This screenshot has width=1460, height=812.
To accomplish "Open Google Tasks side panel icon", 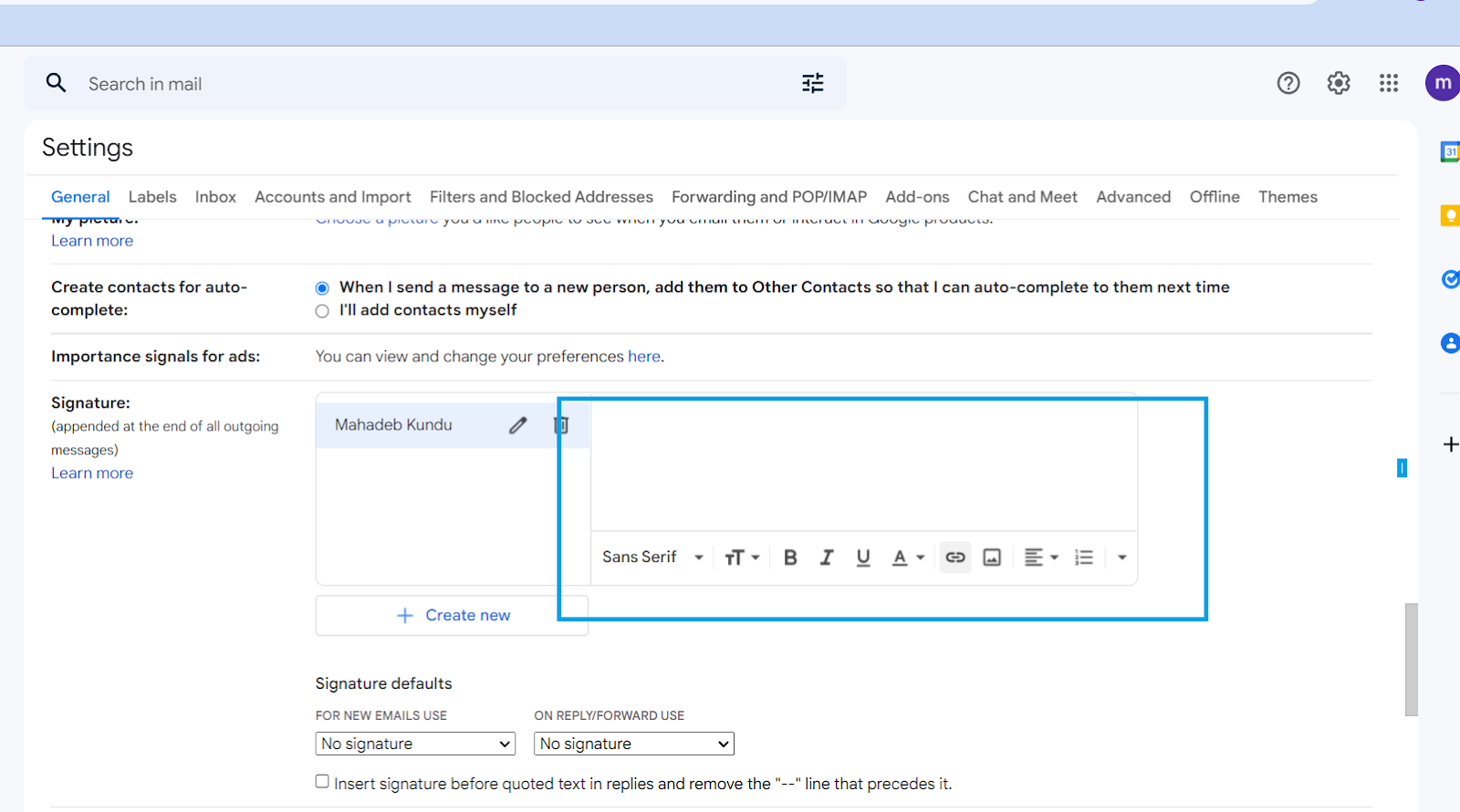I will coord(1450,279).
